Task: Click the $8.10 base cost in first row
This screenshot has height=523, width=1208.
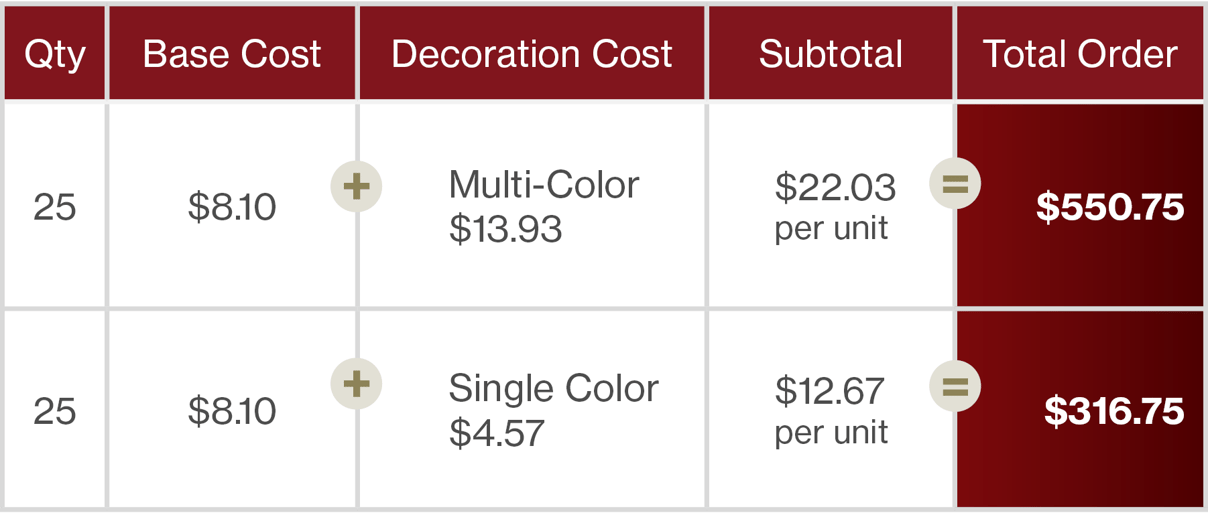Action: pyautogui.click(x=232, y=207)
